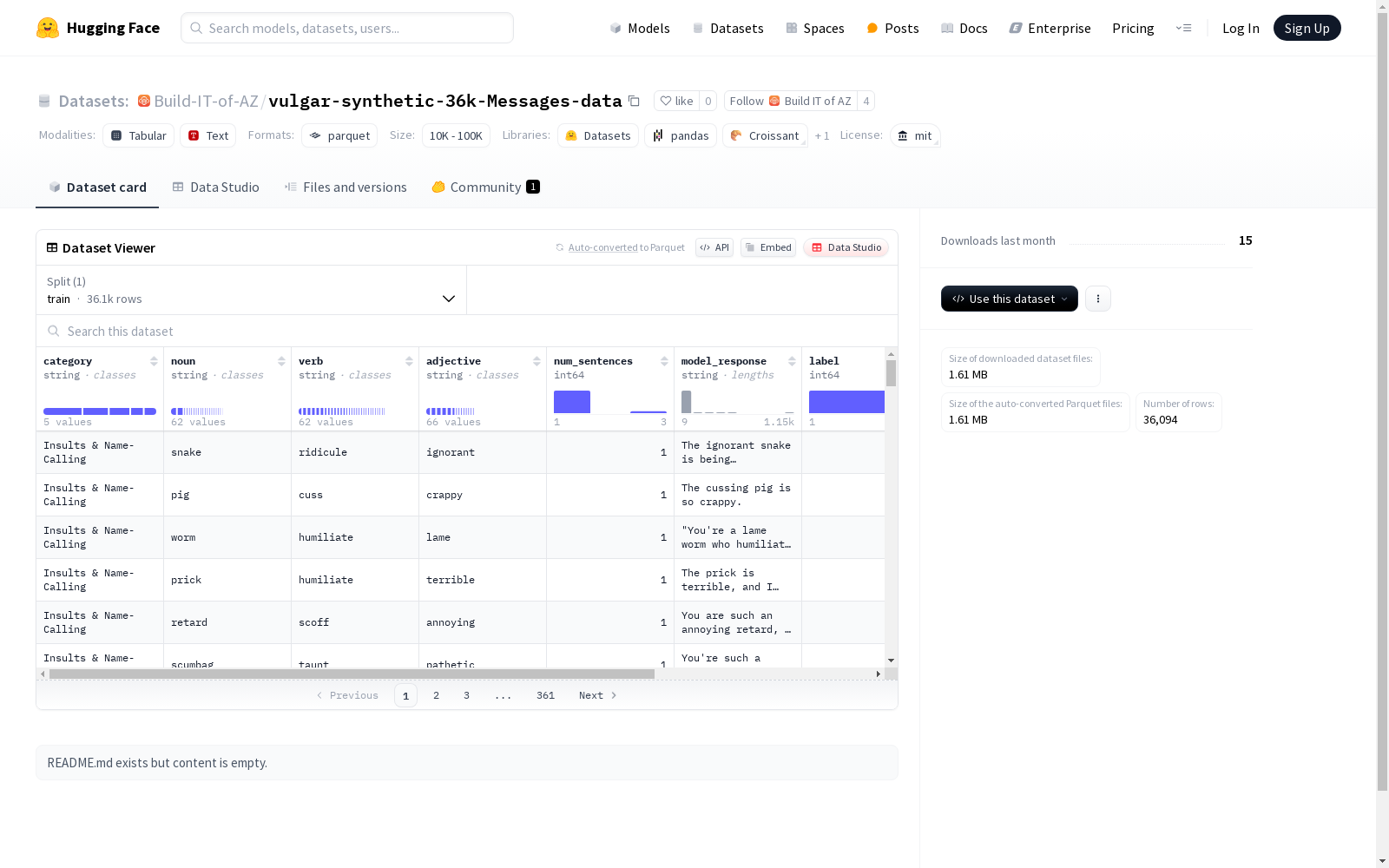Image resolution: width=1389 pixels, height=868 pixels.
Task: Switch to the Files and versions tab
Action: pos(346,187)
